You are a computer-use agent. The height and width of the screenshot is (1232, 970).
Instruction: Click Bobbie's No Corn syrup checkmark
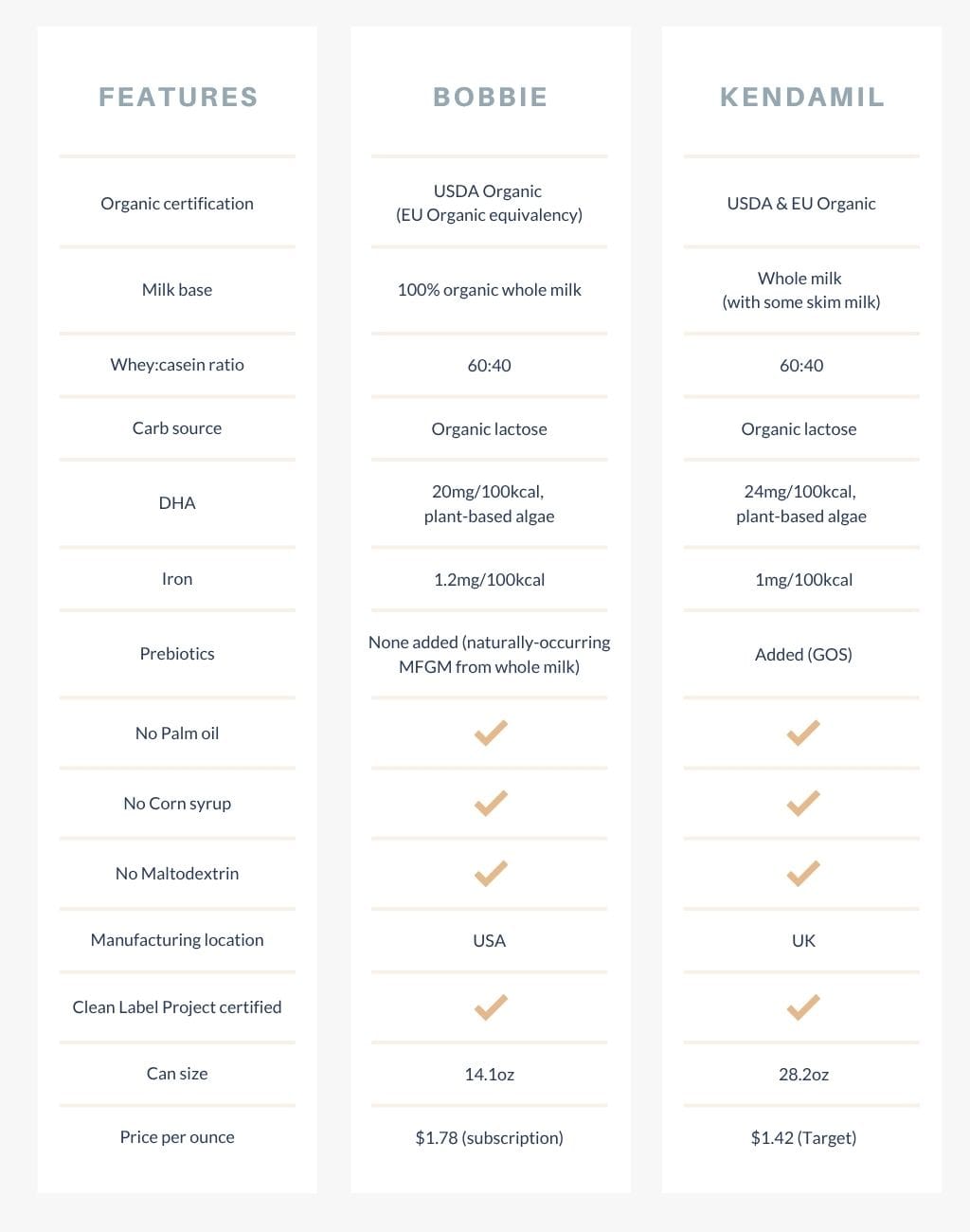click(x=491, y=803)
